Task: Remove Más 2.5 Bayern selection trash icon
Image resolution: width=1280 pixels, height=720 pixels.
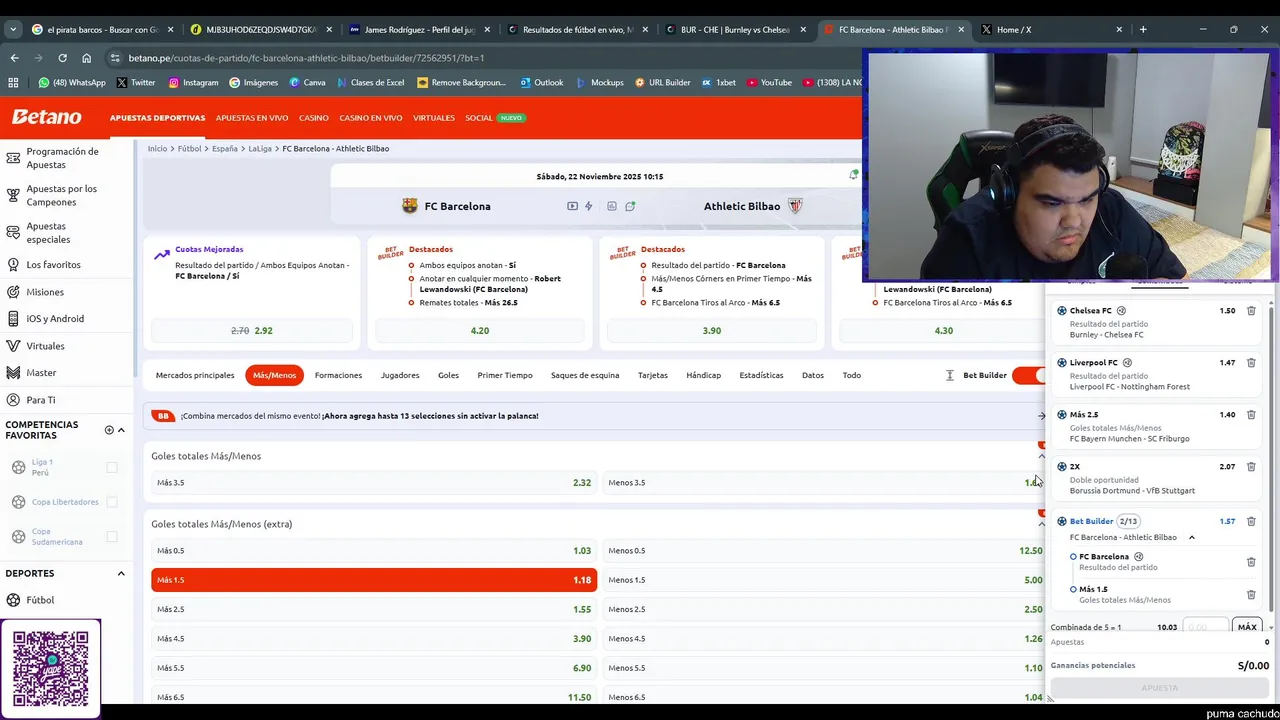Action: [1251, 415]
